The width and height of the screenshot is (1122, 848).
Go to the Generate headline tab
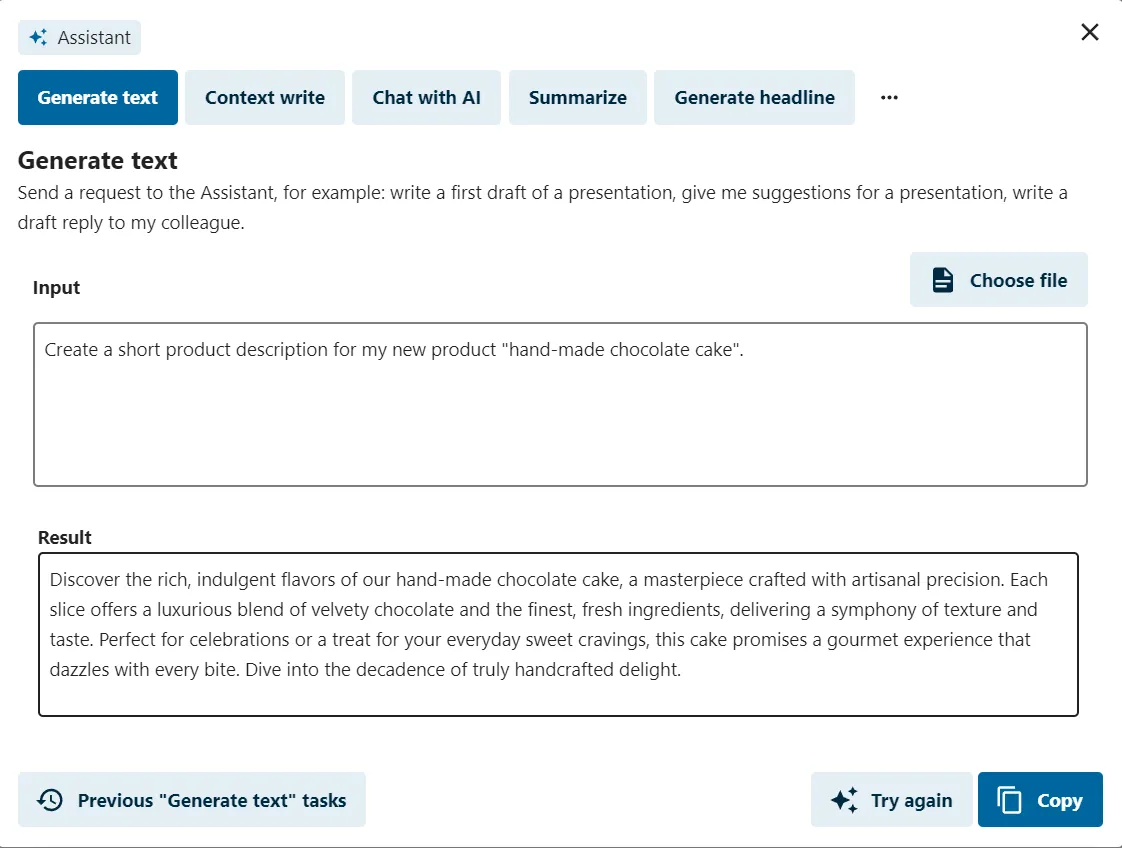pos(754,97)
